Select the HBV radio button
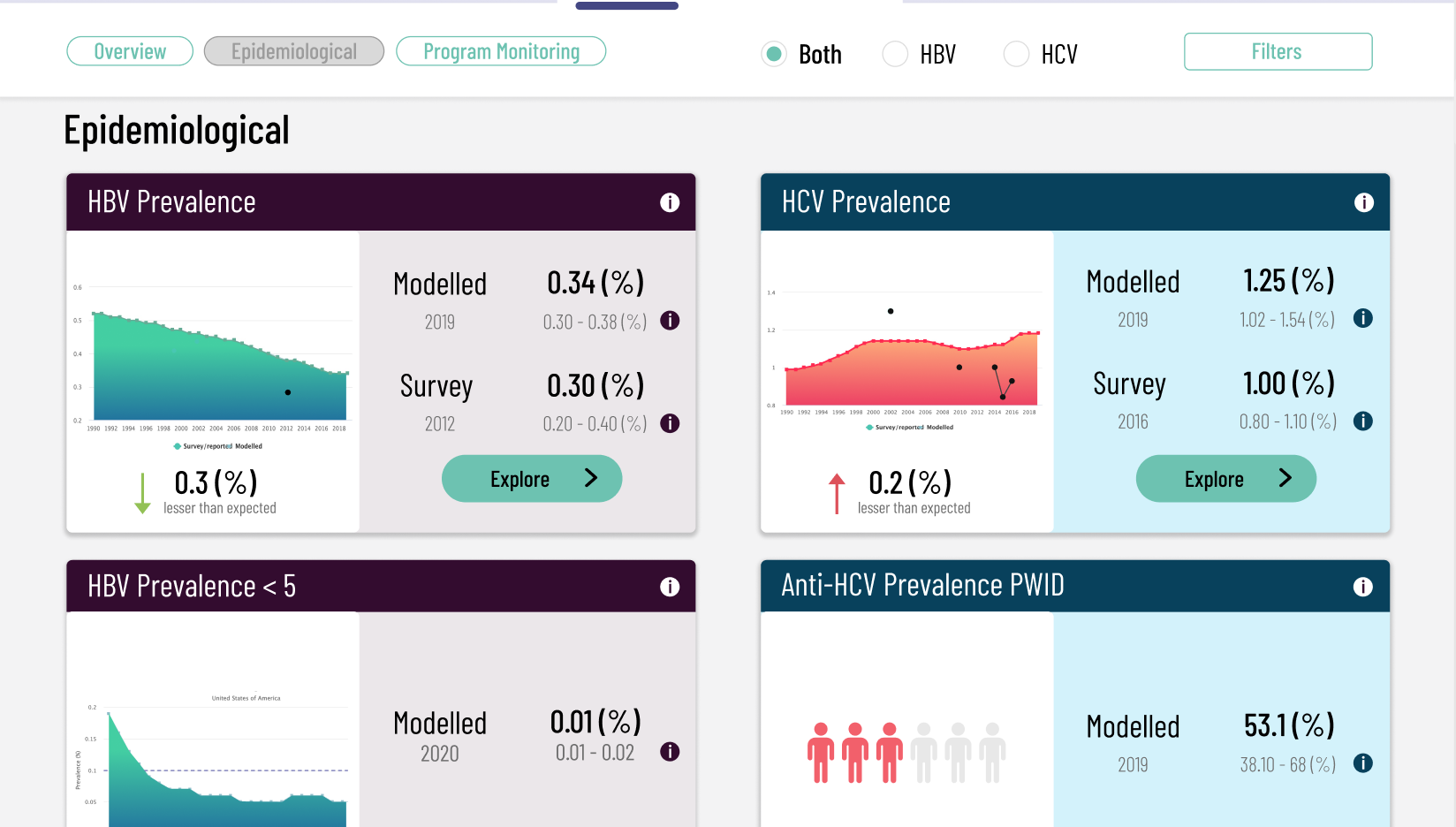This screenshot has width=1456, height=827. point(895,54)
